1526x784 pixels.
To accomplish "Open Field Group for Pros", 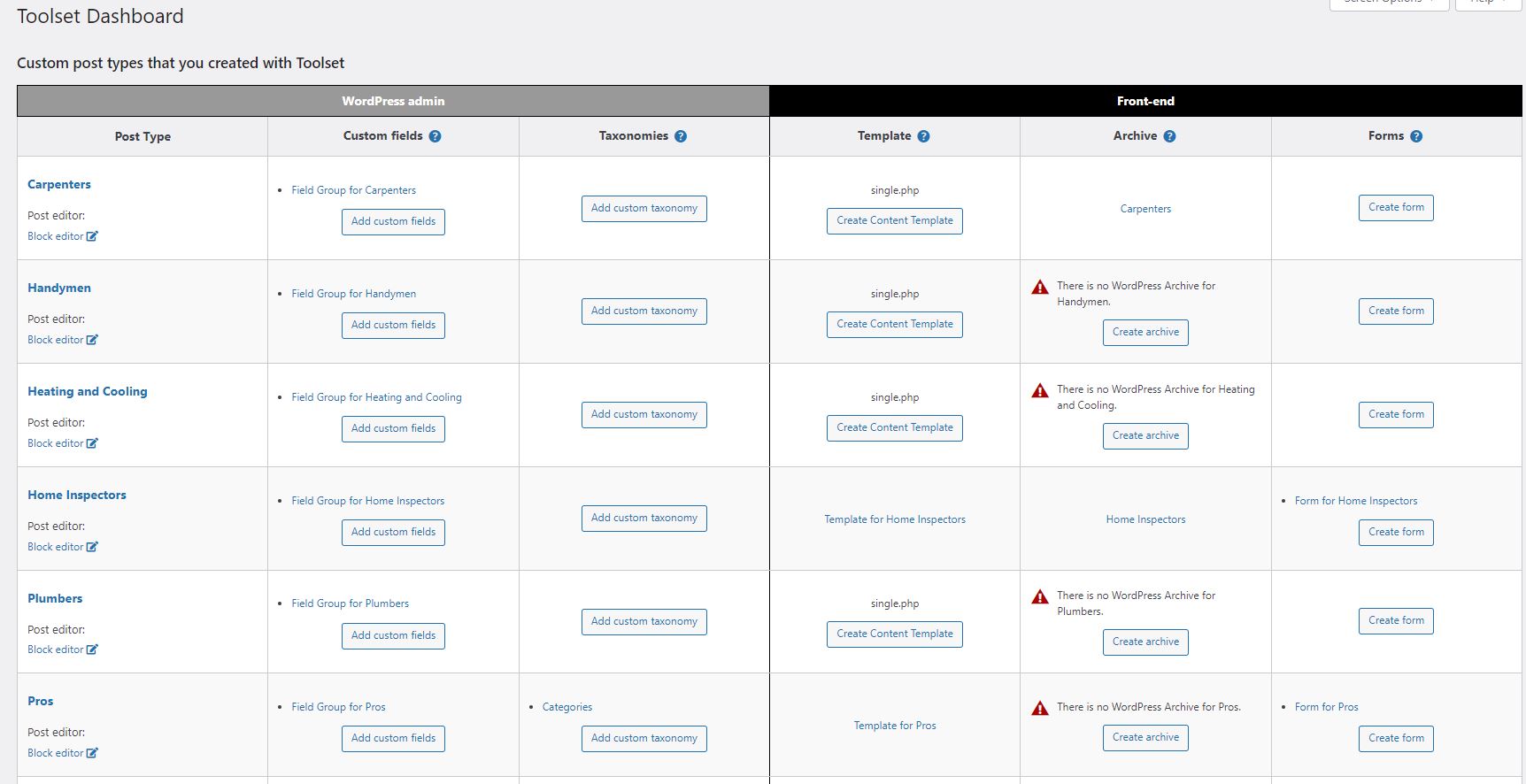I will click(x=338, y=707).
